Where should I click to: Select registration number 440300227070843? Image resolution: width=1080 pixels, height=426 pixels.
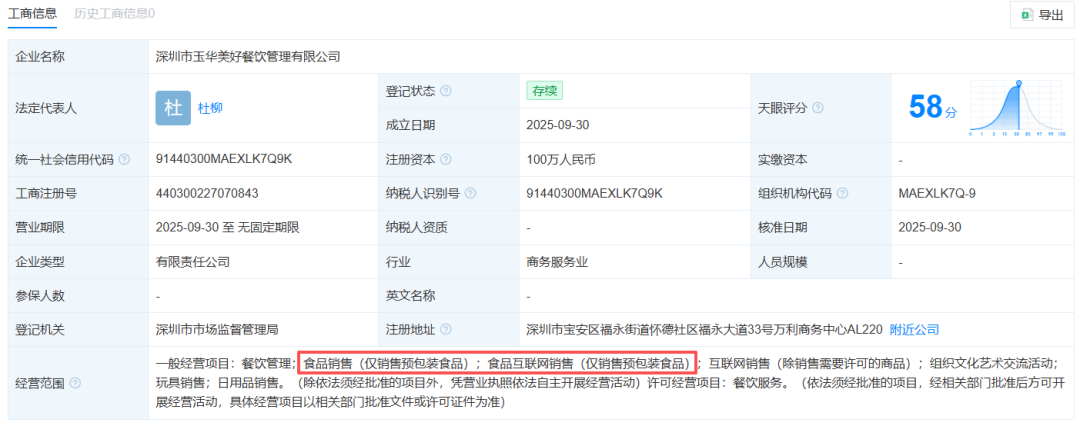pos(207,193)
